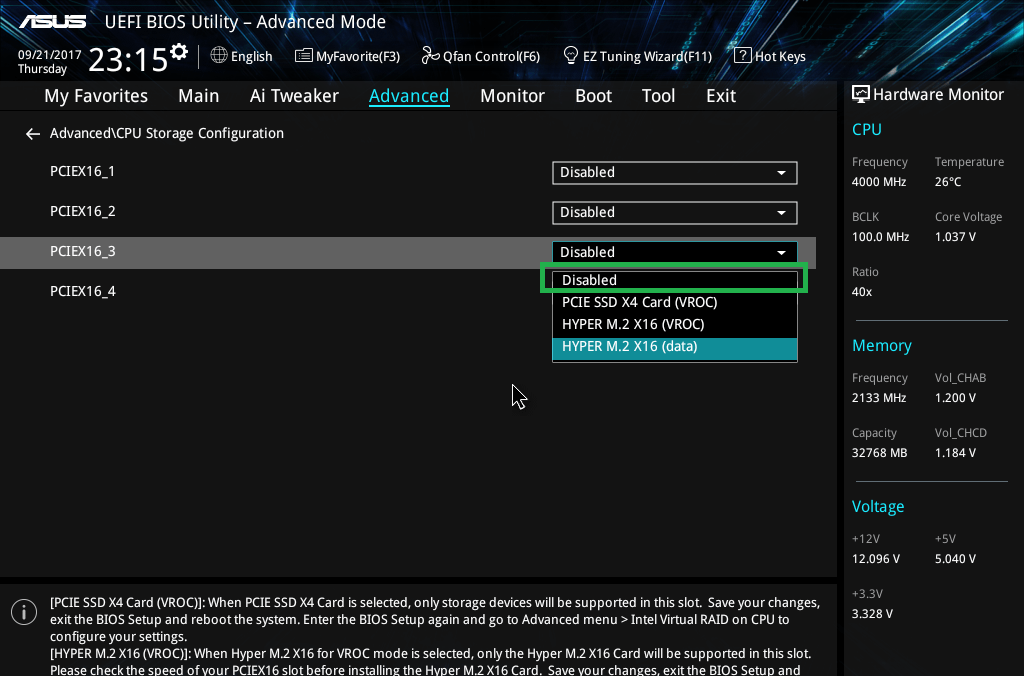The width and height of the screenshot is (1024, 676).
Task: Click the CPU section heading
Action: point(867,129)
